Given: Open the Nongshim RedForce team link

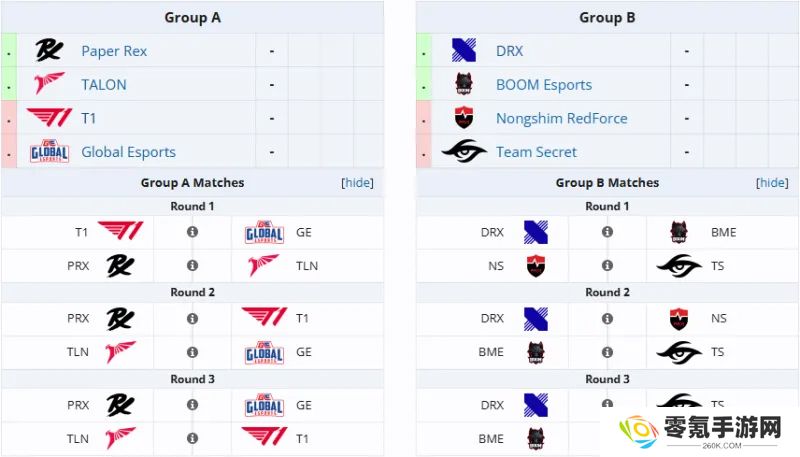Looking at the screenshot, I should coord(562,118).
